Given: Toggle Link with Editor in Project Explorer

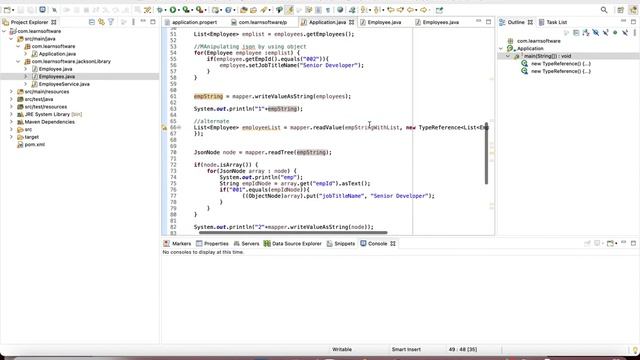Looking at the screenshot, I should pyautogui.click(x=101, y=22).
